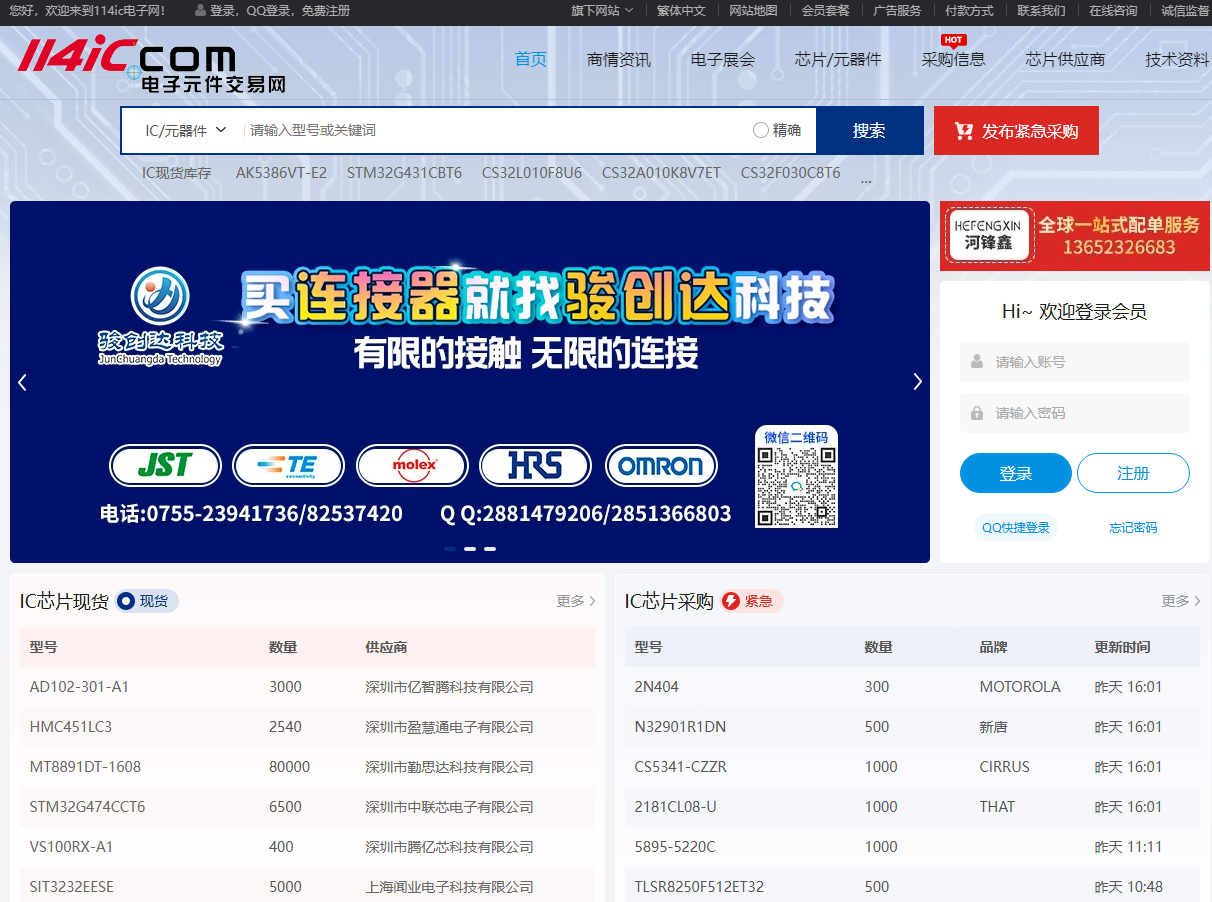Go back a slide with the left arrow
Image resolution: width=1212 pixels, height=902 pixels.
tap(22, 381)
